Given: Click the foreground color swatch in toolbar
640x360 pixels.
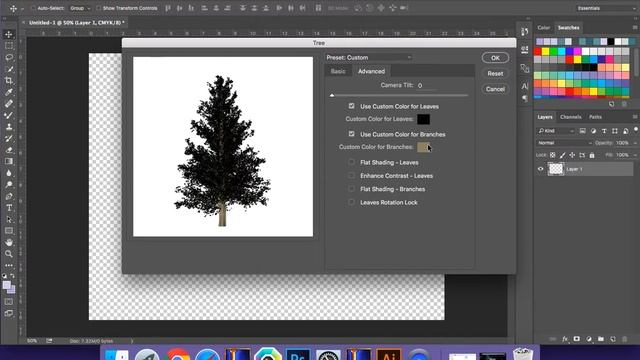Looking at the screenshot, I should (x=7, y=285).
